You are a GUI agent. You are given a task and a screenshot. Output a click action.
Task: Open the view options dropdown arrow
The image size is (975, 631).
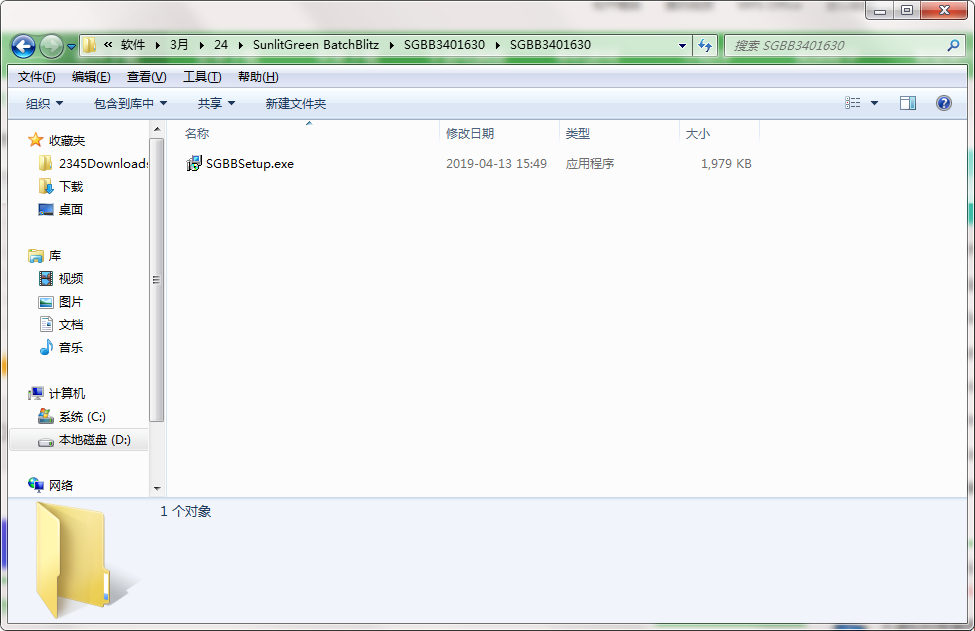[874, 103]
